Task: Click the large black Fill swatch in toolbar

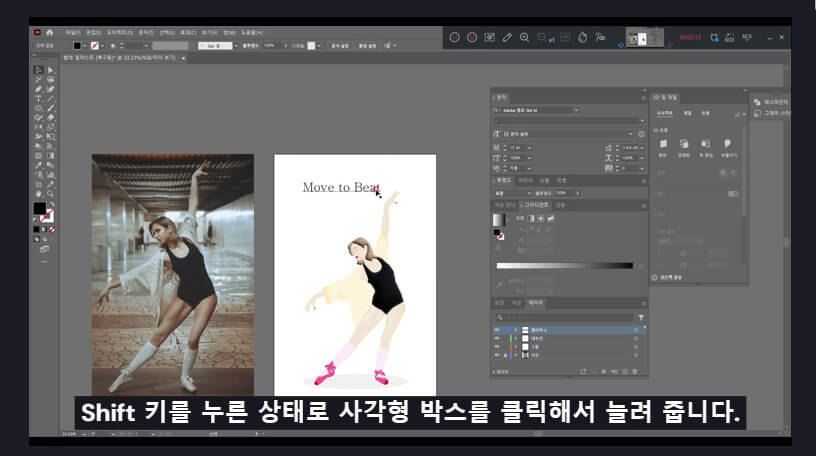Action: pos(40,208)
